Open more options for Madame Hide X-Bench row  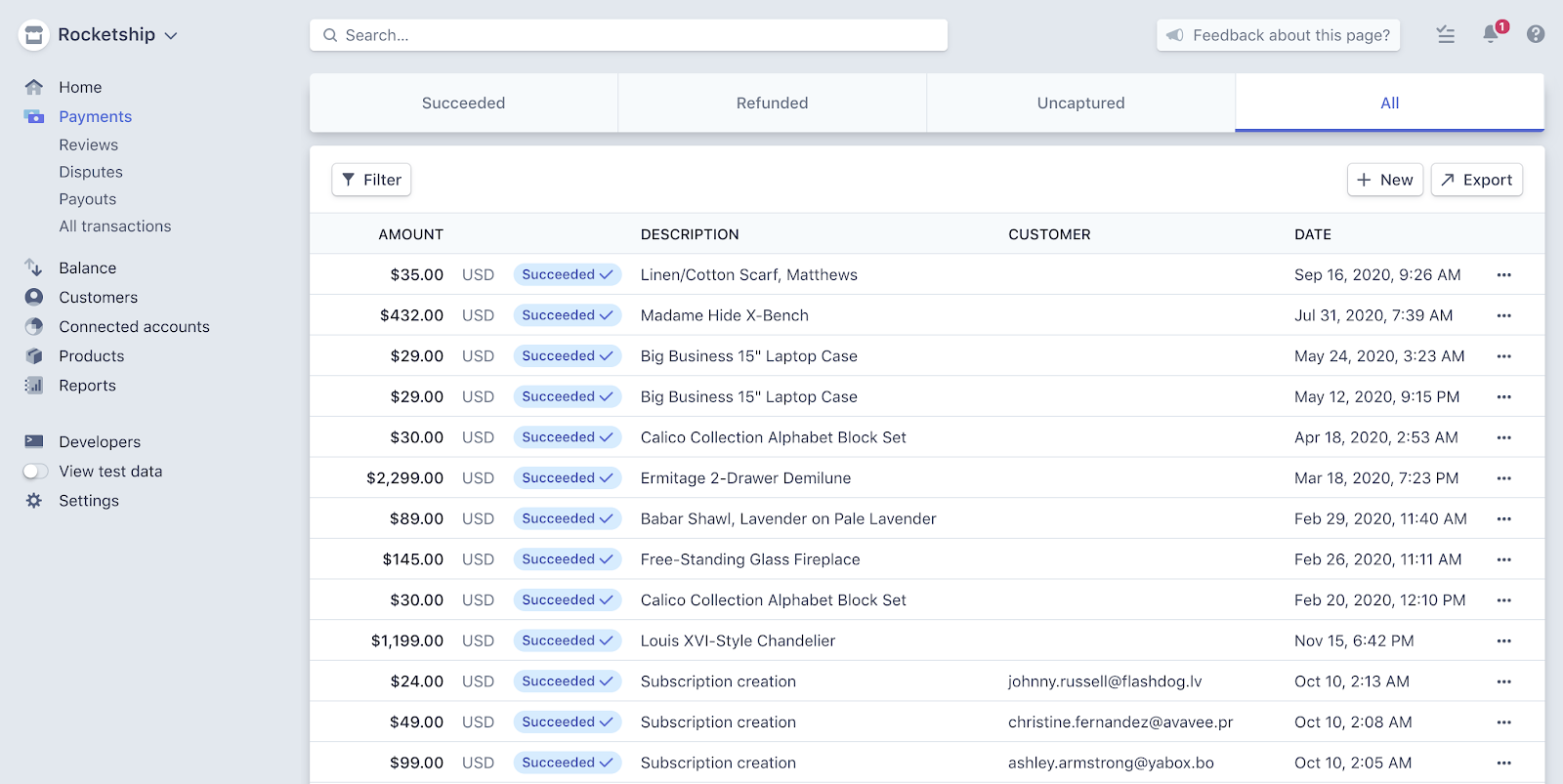click(1503, 315)
